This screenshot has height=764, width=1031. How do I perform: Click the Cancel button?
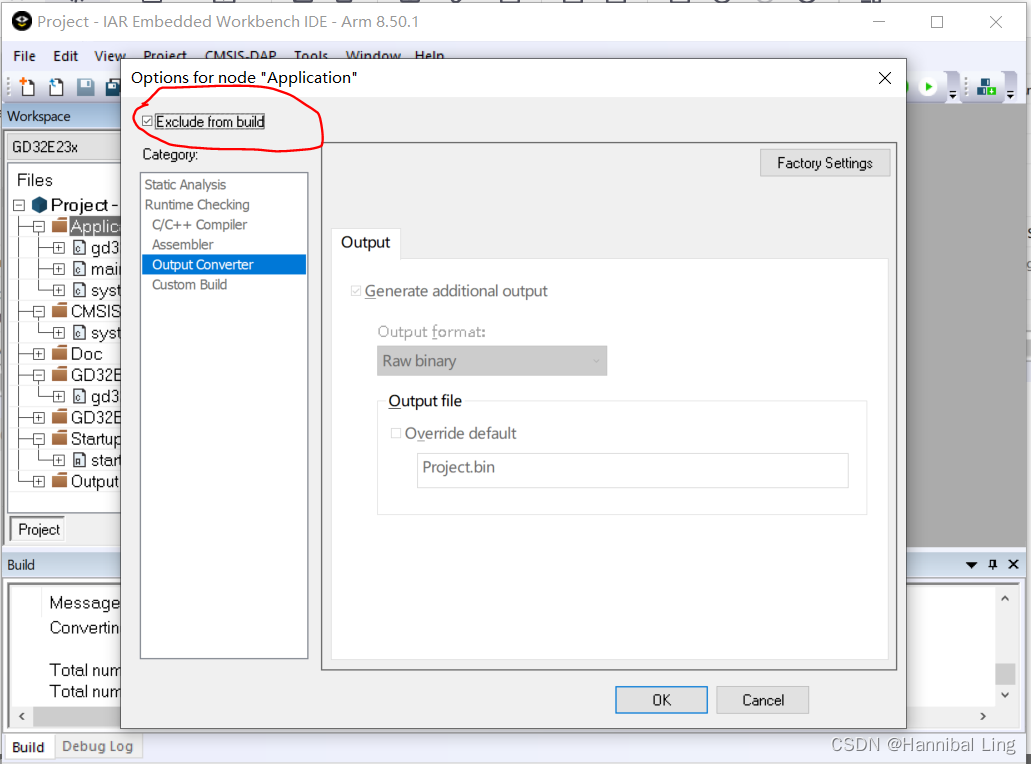[x=763, y=700]
